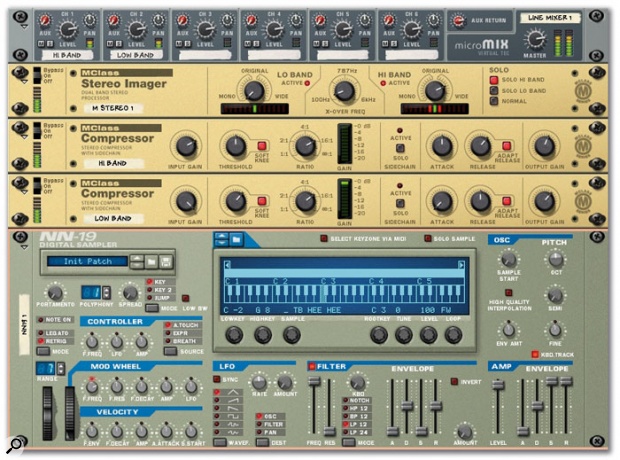Screen dimensions: 620x460
Task: Click the Low Band compressor bypass switch
Action: point(37,186)
